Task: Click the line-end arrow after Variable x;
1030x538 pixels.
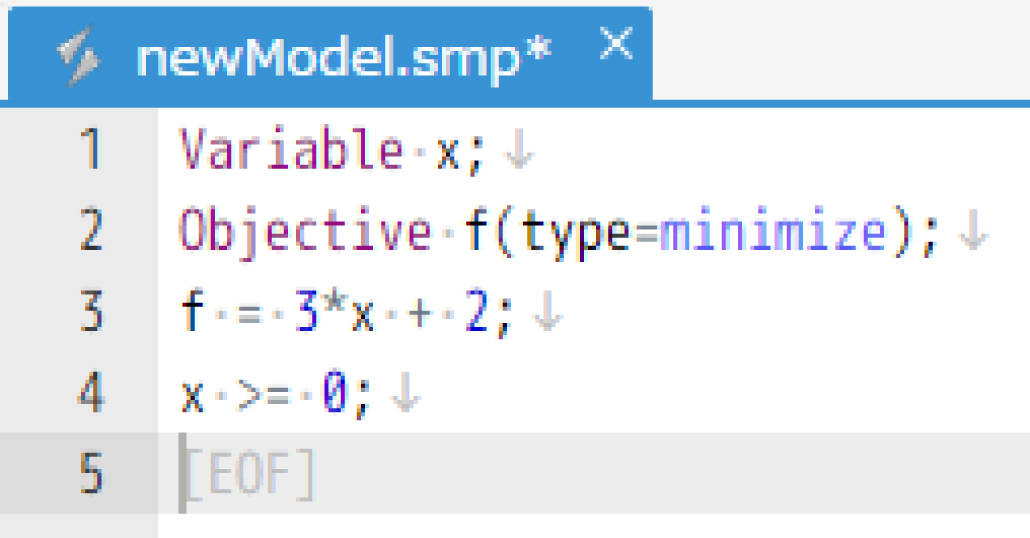Action: click(519, 150)
